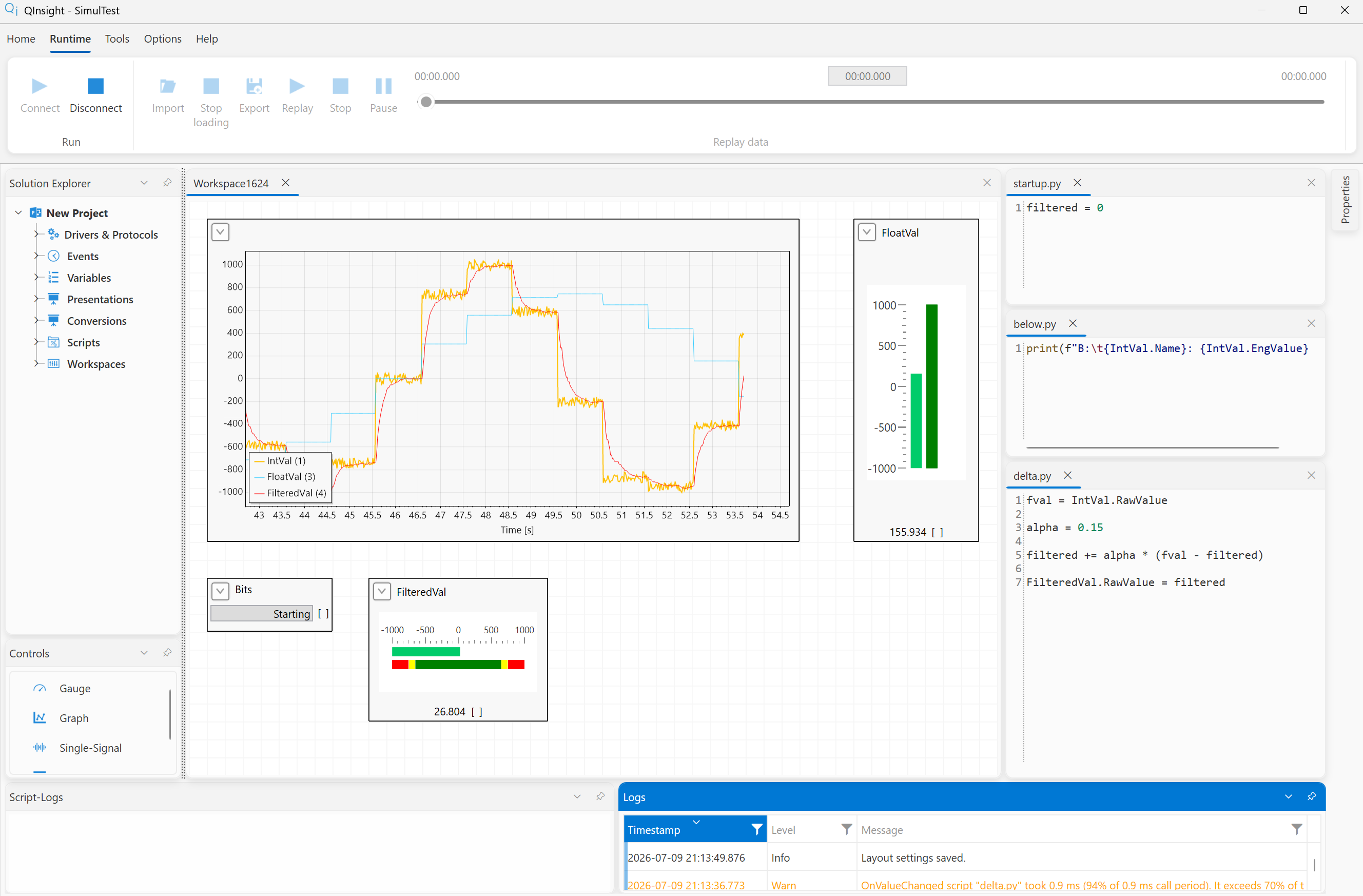The width and height of the screenshot is (1363, 896).
Task: Open the Home menu
Action: 21,38
